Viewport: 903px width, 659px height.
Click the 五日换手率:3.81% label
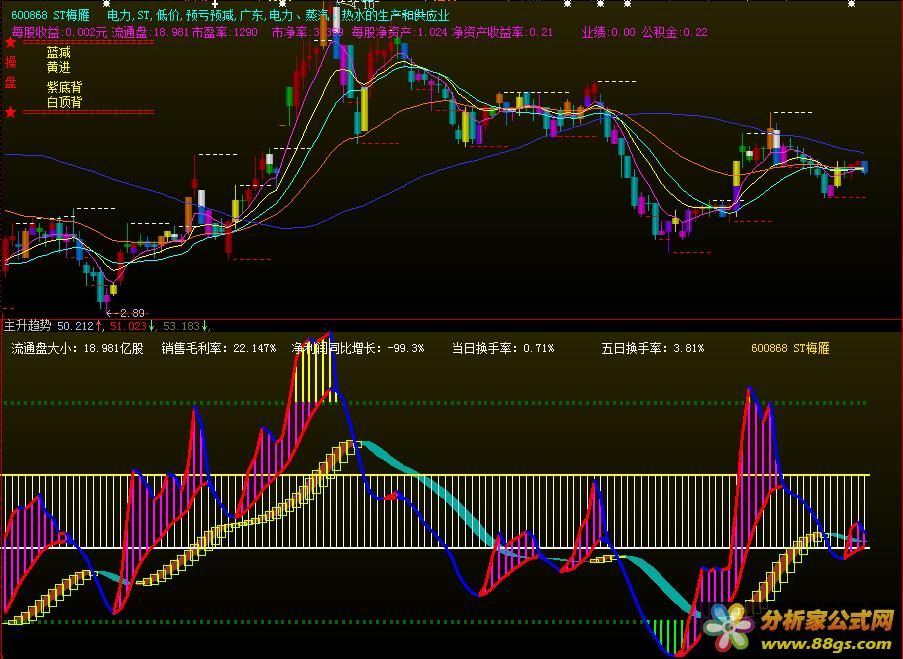pos(652,349)
